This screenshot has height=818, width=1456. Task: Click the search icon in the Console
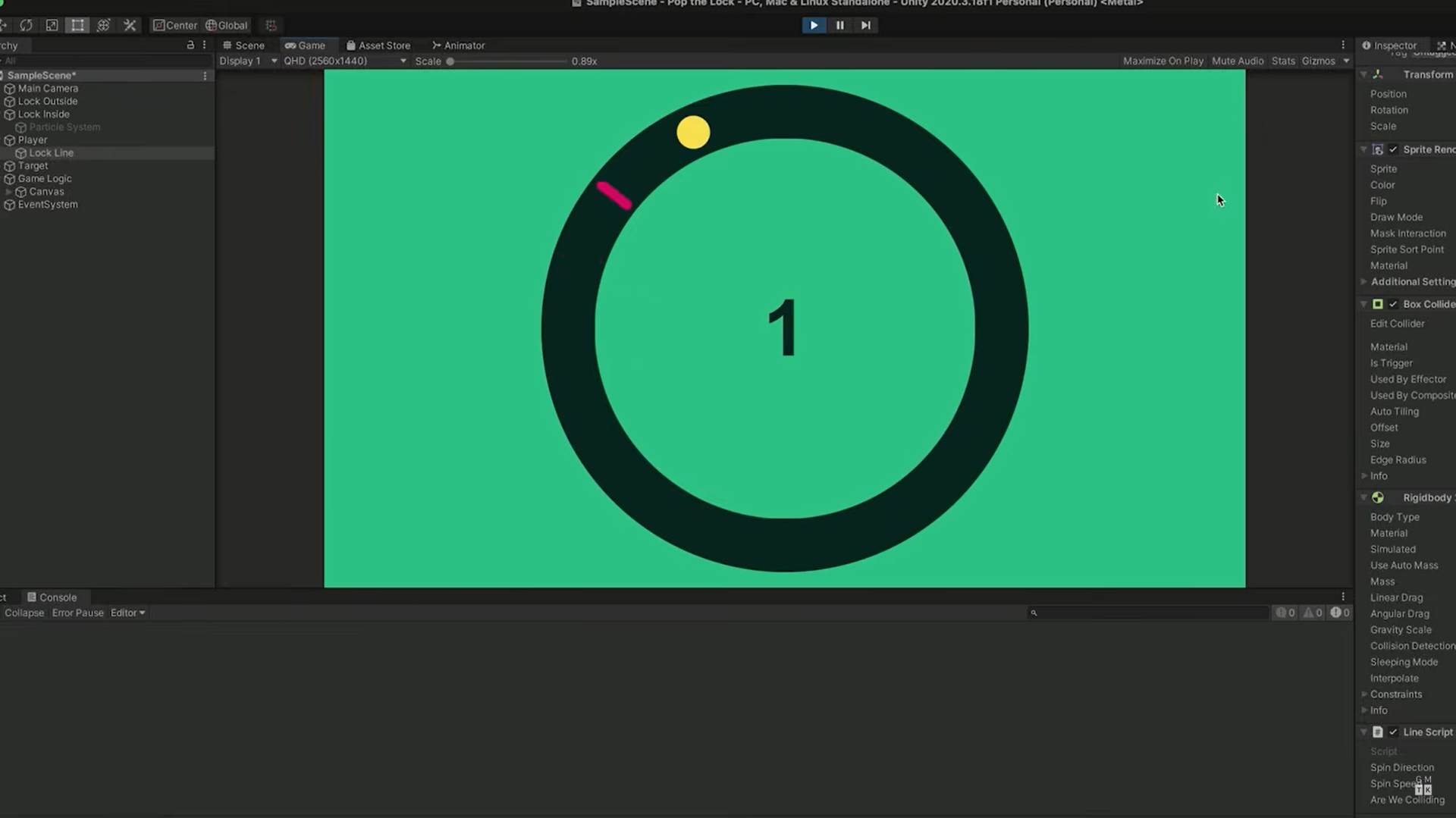1033,613
